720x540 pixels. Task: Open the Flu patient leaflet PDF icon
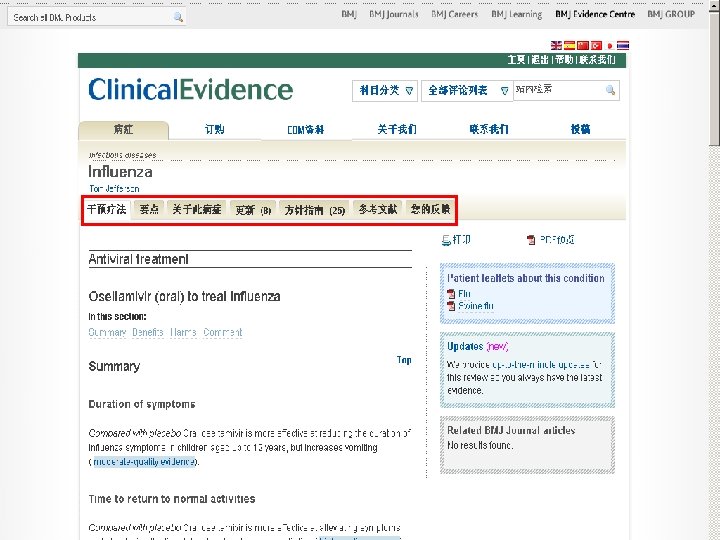point(451,294)
